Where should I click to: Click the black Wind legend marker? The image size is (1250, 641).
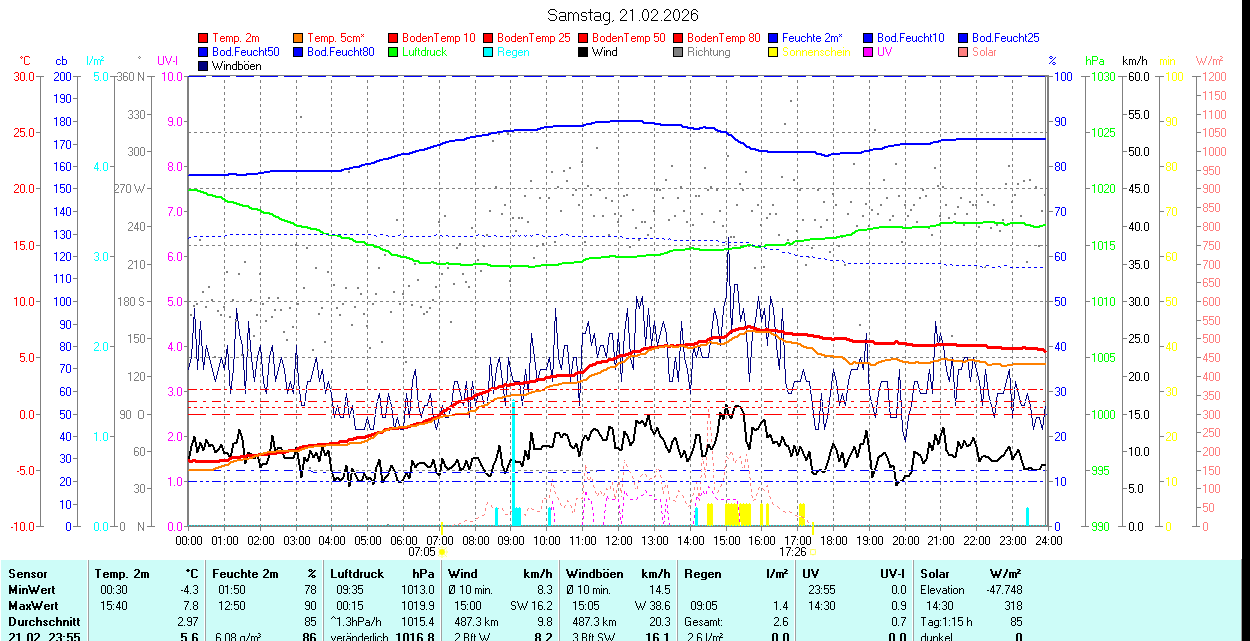(584, 52)
